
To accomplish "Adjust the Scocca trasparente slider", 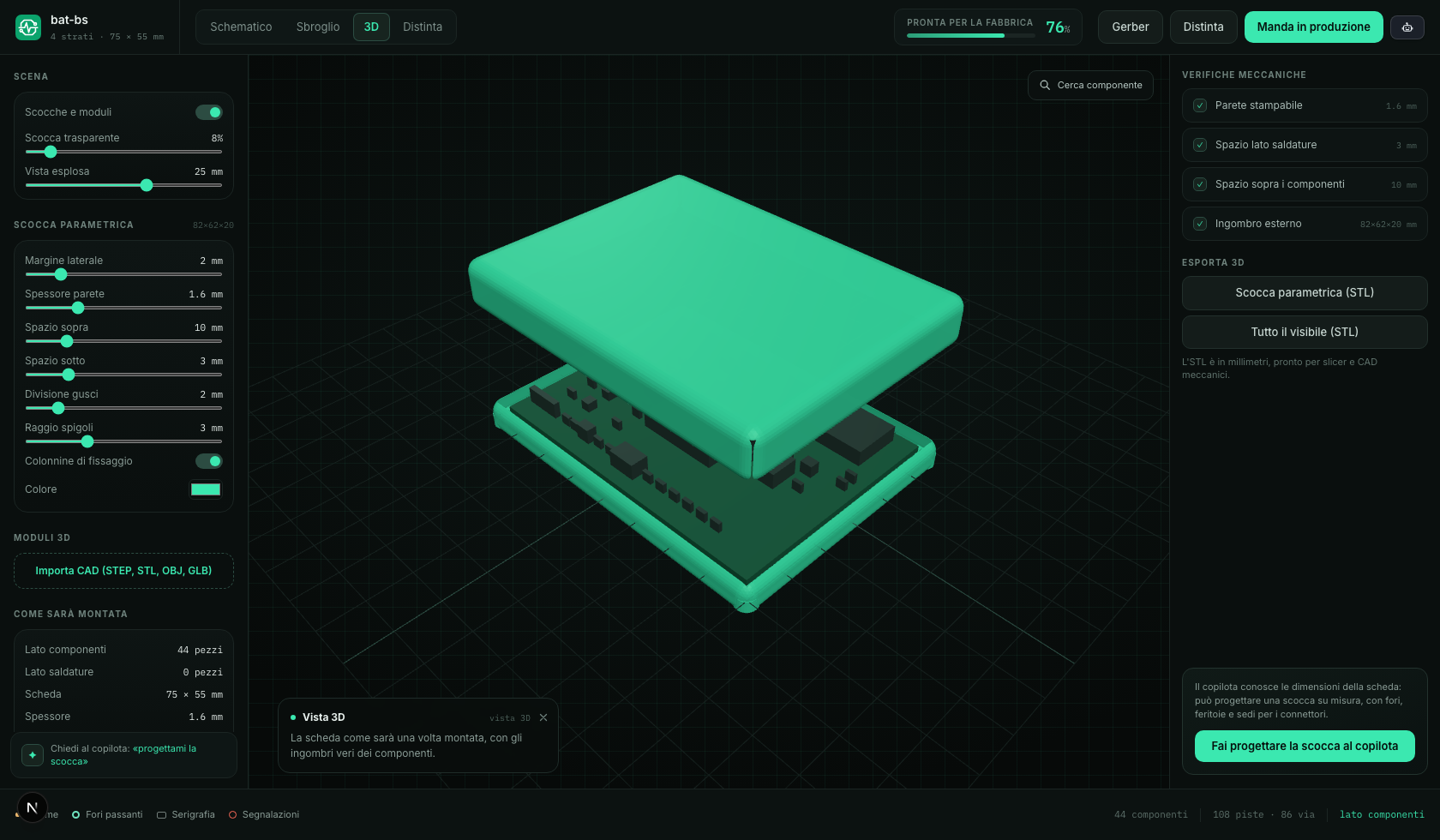I will tap(123, 152).
